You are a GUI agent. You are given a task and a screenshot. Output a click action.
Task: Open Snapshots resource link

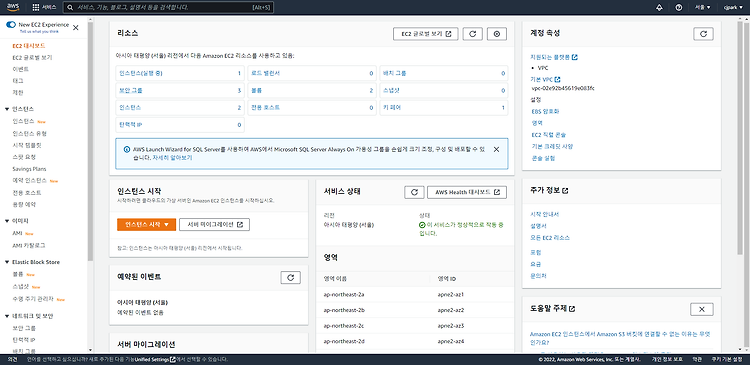click(390, 90)
